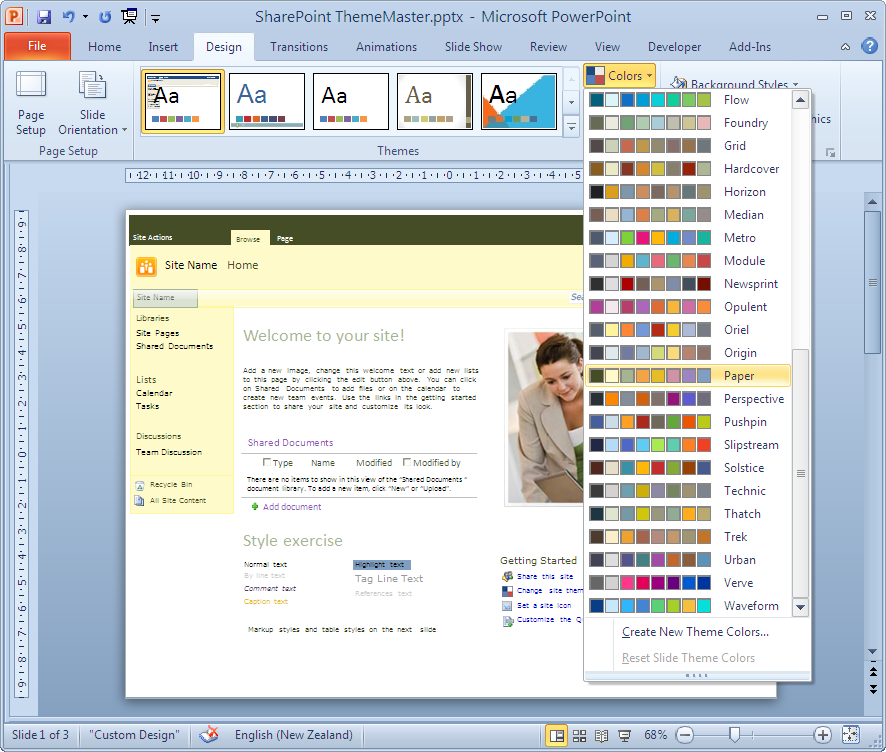Expand the Themes gallery with the More arrow
Viewport: 886px width, 752px height.
click(571, 127)
